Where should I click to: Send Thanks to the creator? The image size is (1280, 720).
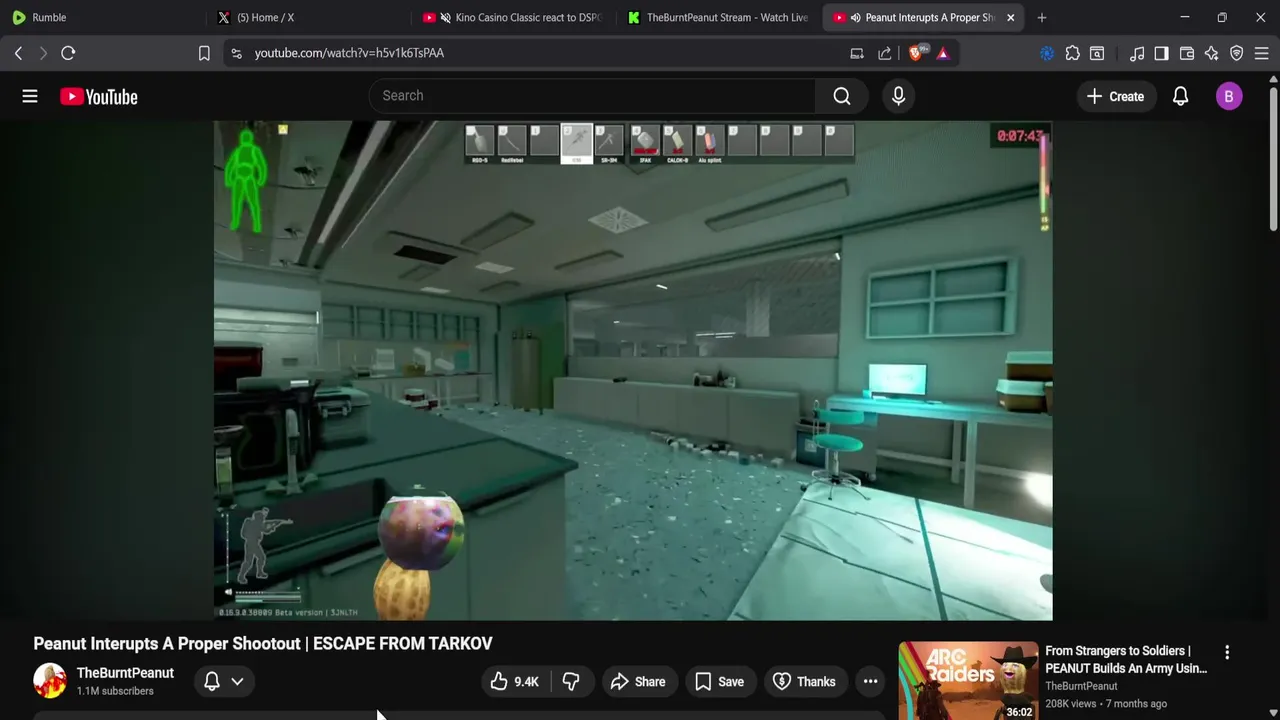[805, 682]
